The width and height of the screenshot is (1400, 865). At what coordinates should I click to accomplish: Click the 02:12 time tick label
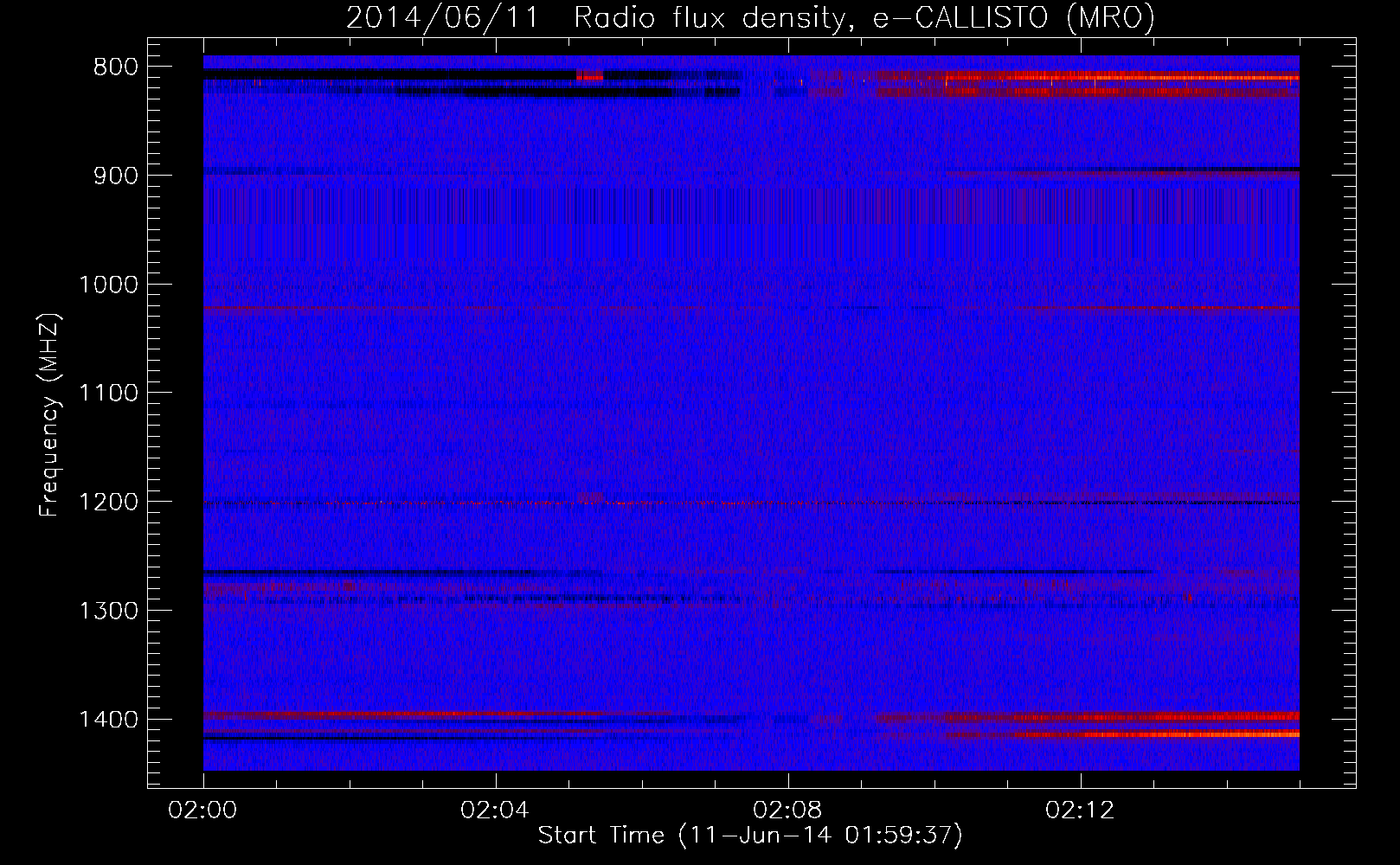click(x=1080, y=811)
